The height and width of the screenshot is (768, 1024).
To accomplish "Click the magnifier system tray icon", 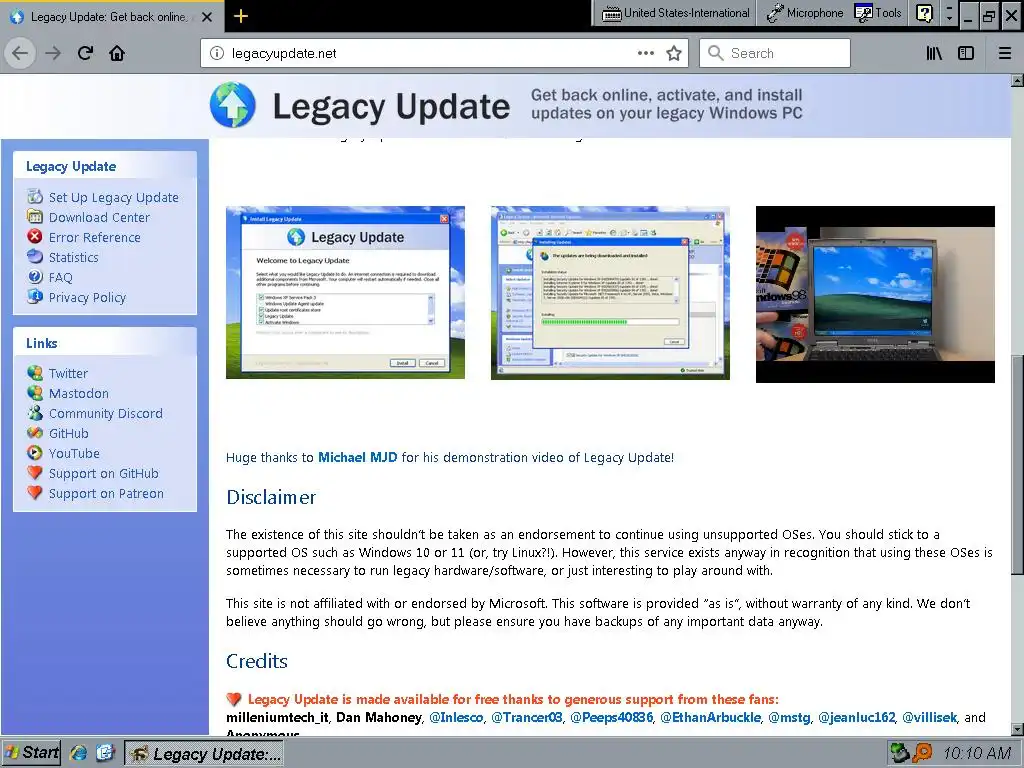I will pyautogui.click(x=923, y=754).
